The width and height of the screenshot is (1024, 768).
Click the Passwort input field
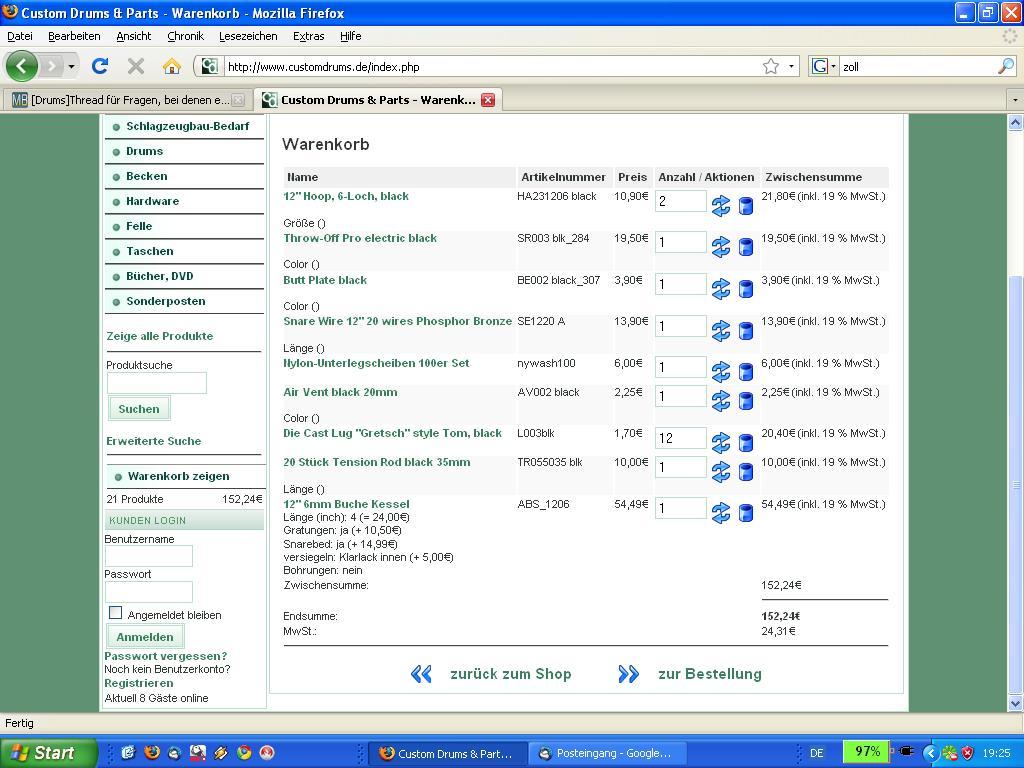[x=149, y=592]
